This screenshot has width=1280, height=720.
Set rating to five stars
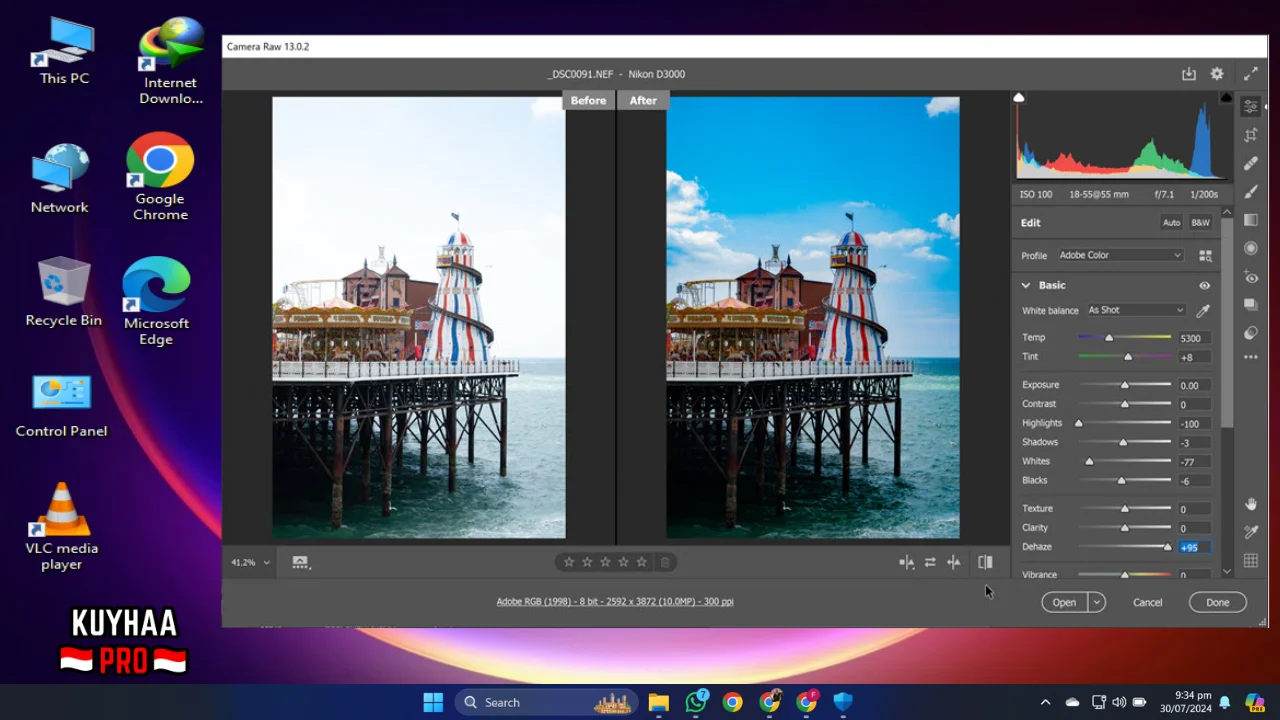pyautogui.click(x=641, y=562)
